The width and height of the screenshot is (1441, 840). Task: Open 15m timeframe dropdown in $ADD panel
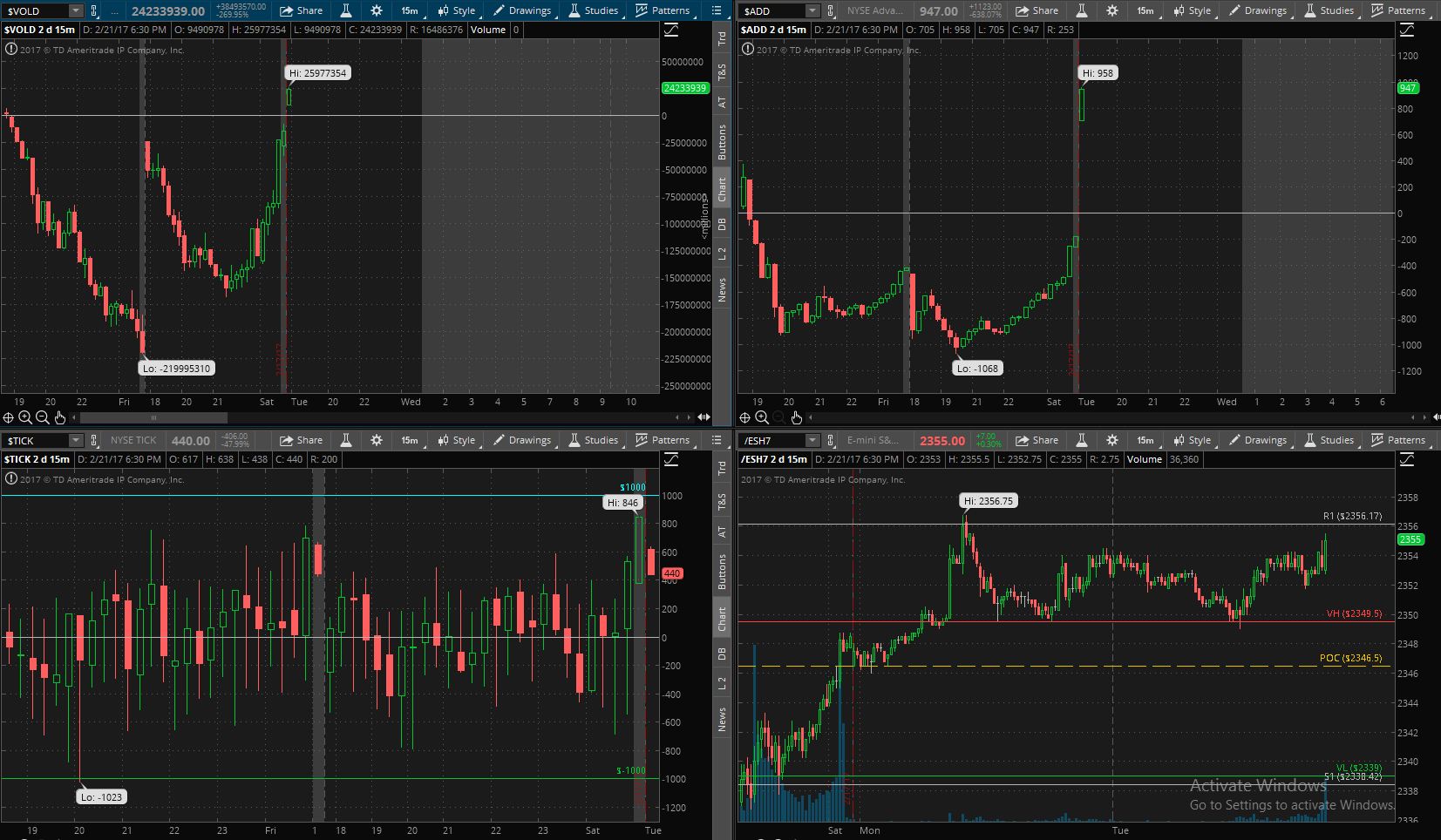click(1145, 10)
